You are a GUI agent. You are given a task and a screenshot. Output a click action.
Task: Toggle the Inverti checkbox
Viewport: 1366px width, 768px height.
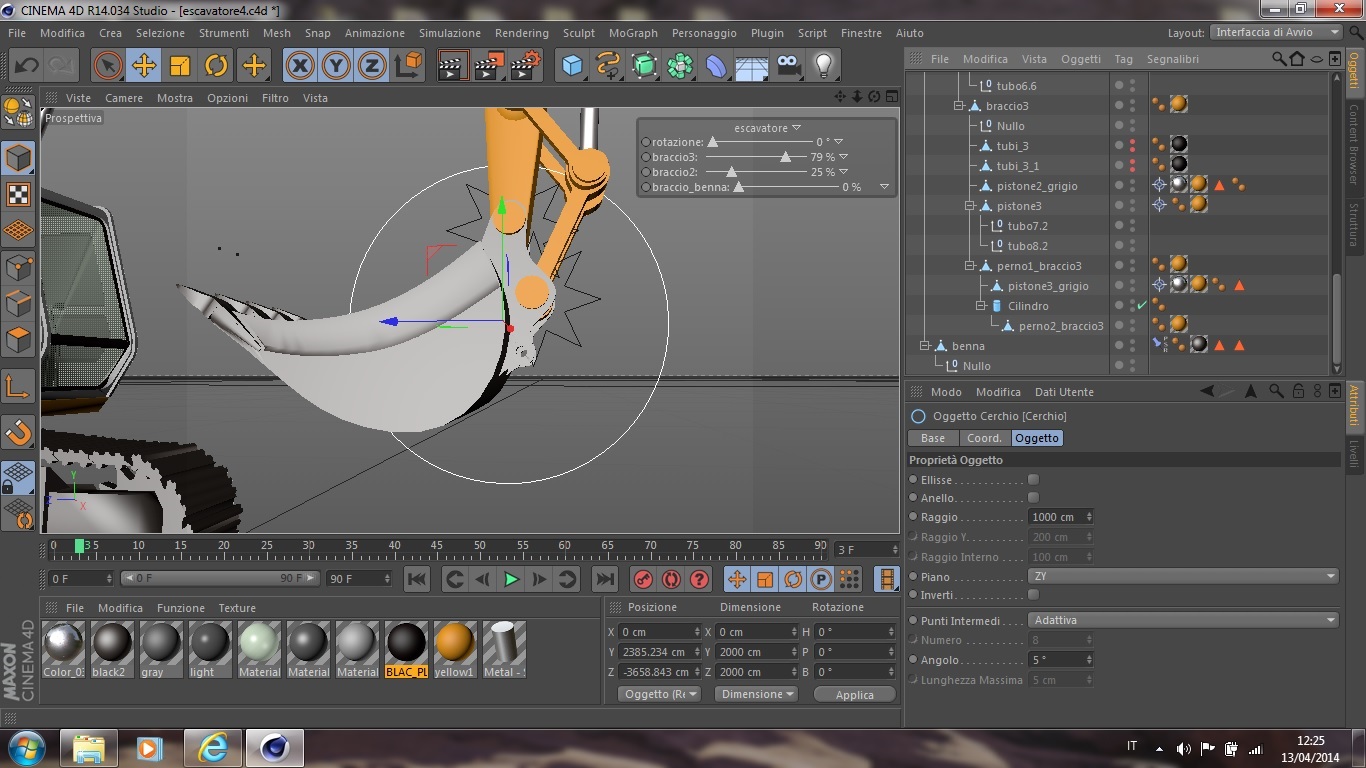[x=1033, y=595]
